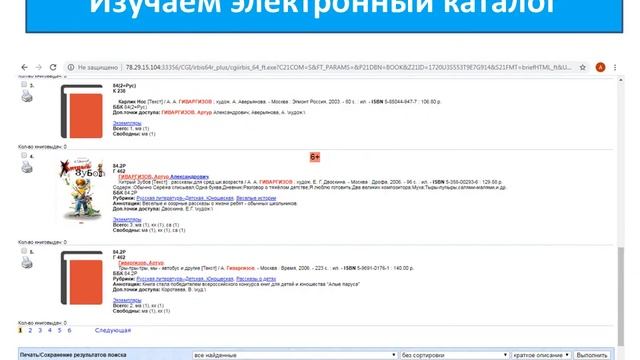Open 'Экземпляры' link for record 5
The image size is (640, 360).
coord(127,300)
